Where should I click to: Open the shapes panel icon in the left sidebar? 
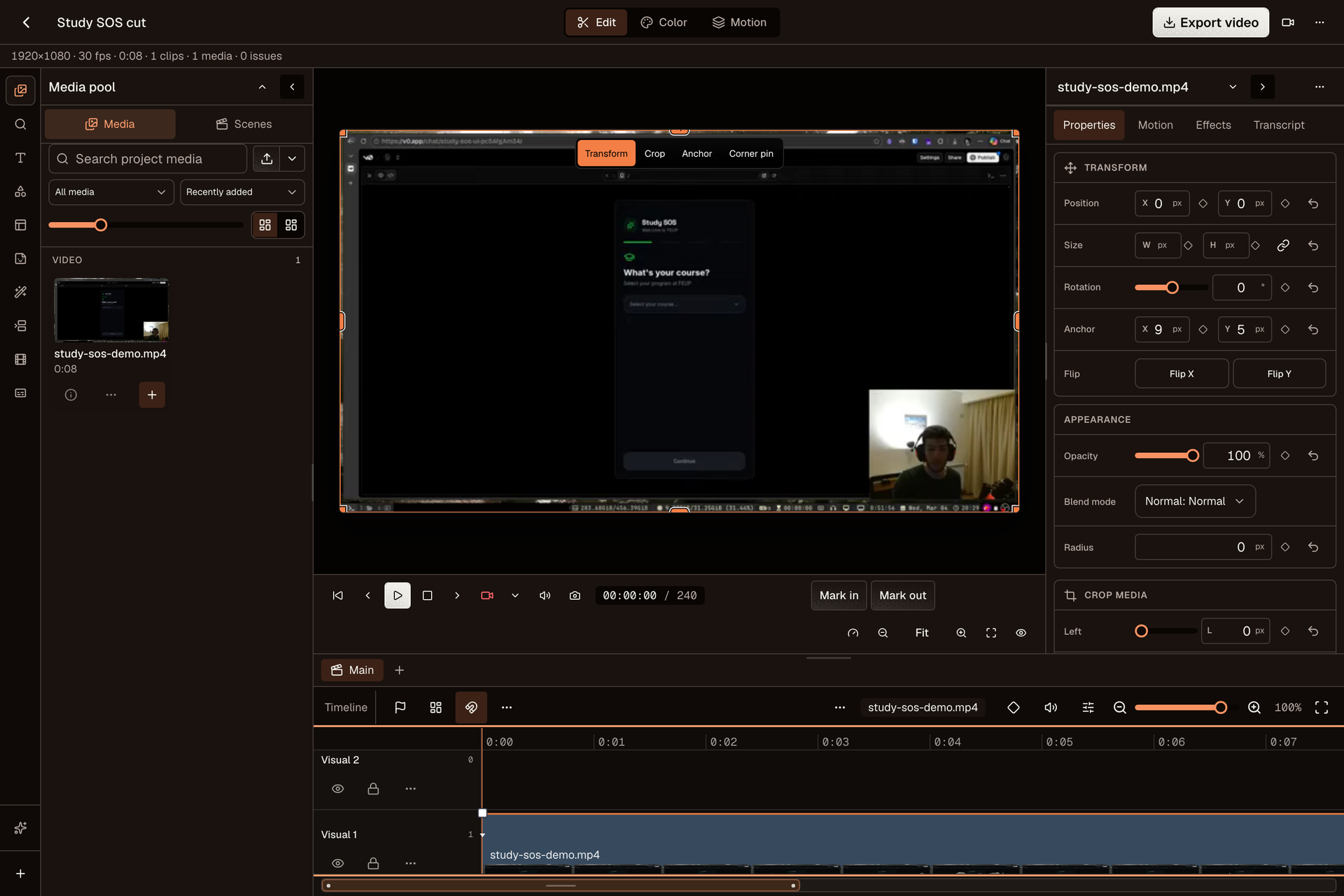pyautogui.click(x=20, y=191)
